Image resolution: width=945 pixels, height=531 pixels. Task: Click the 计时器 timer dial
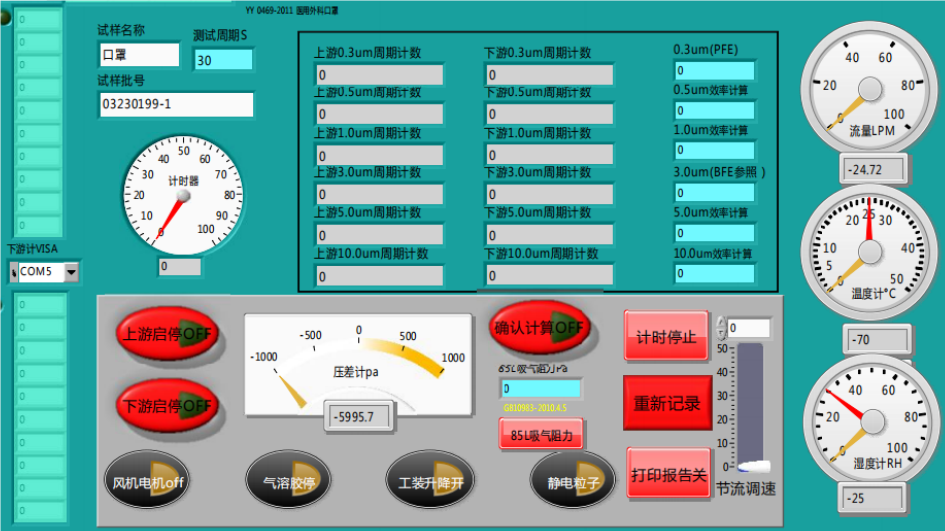point(182,192)
